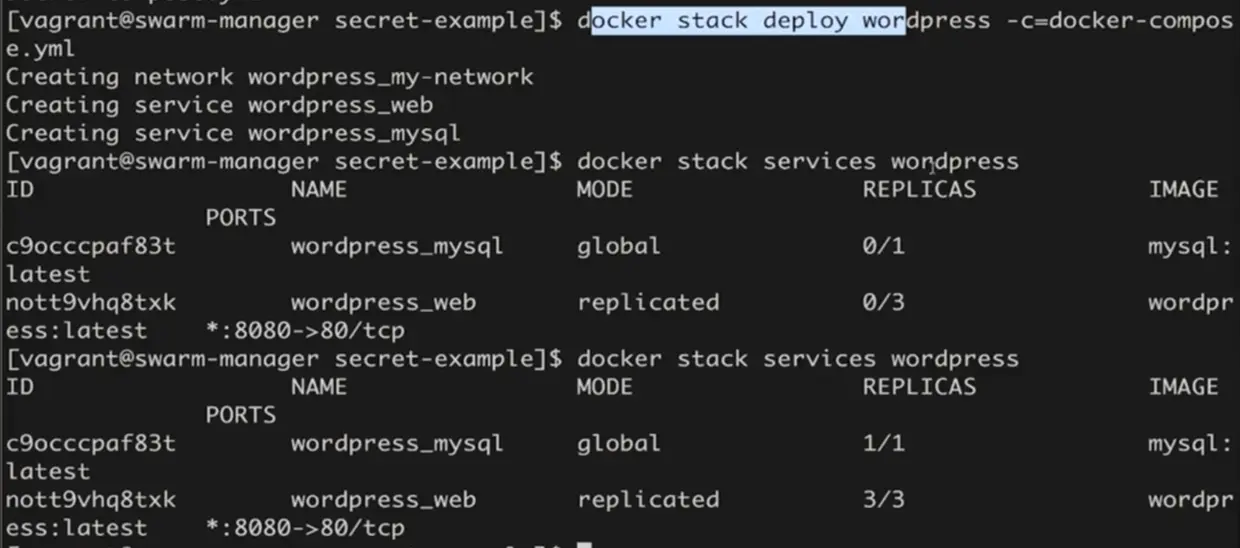The width and height of the screenshot is (1240, 548).
Task: Click REPLICAS header above the 0/1 value
Action: point(919,189)
